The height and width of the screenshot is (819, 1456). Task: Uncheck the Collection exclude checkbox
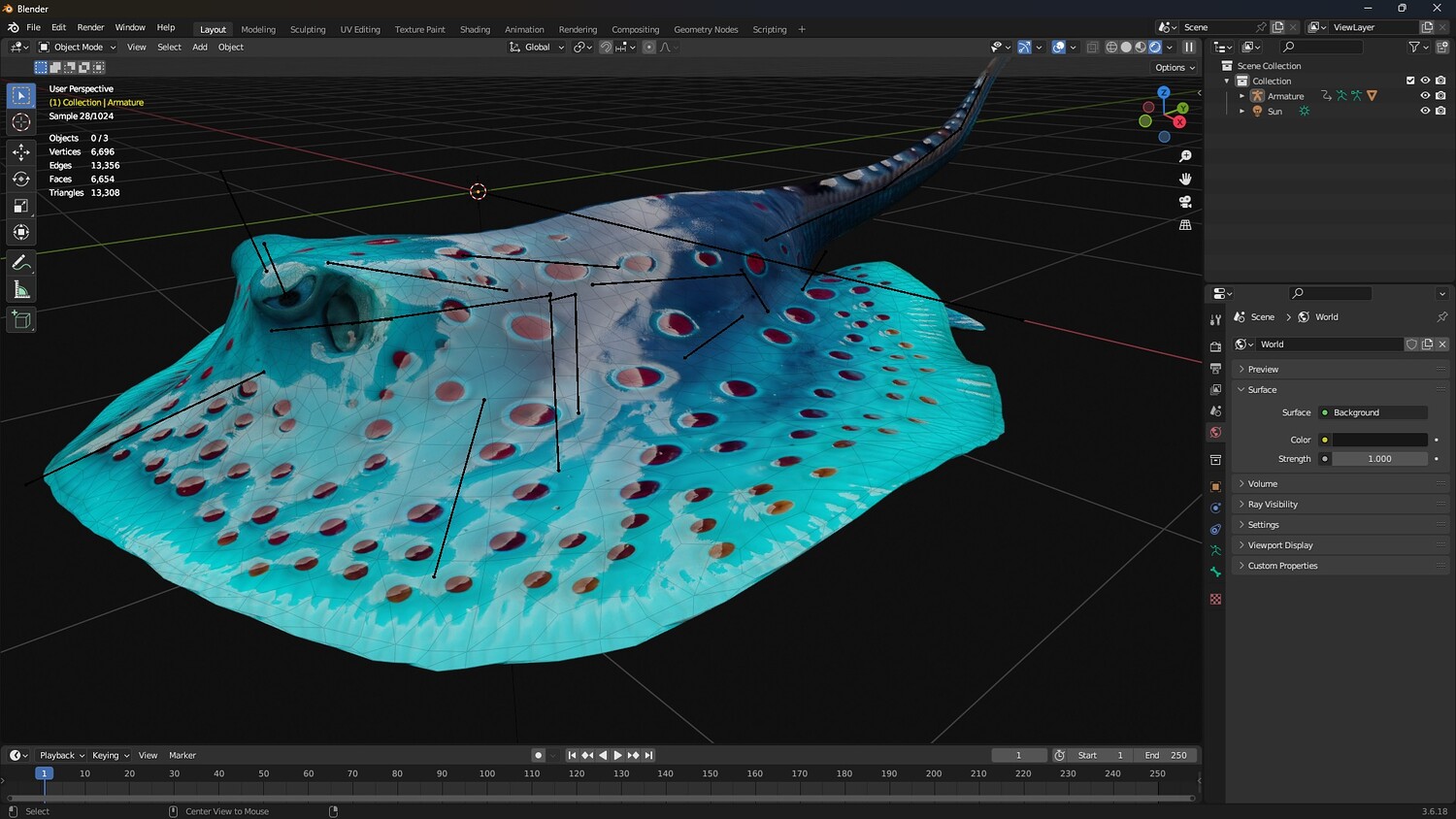(1410, 81)
